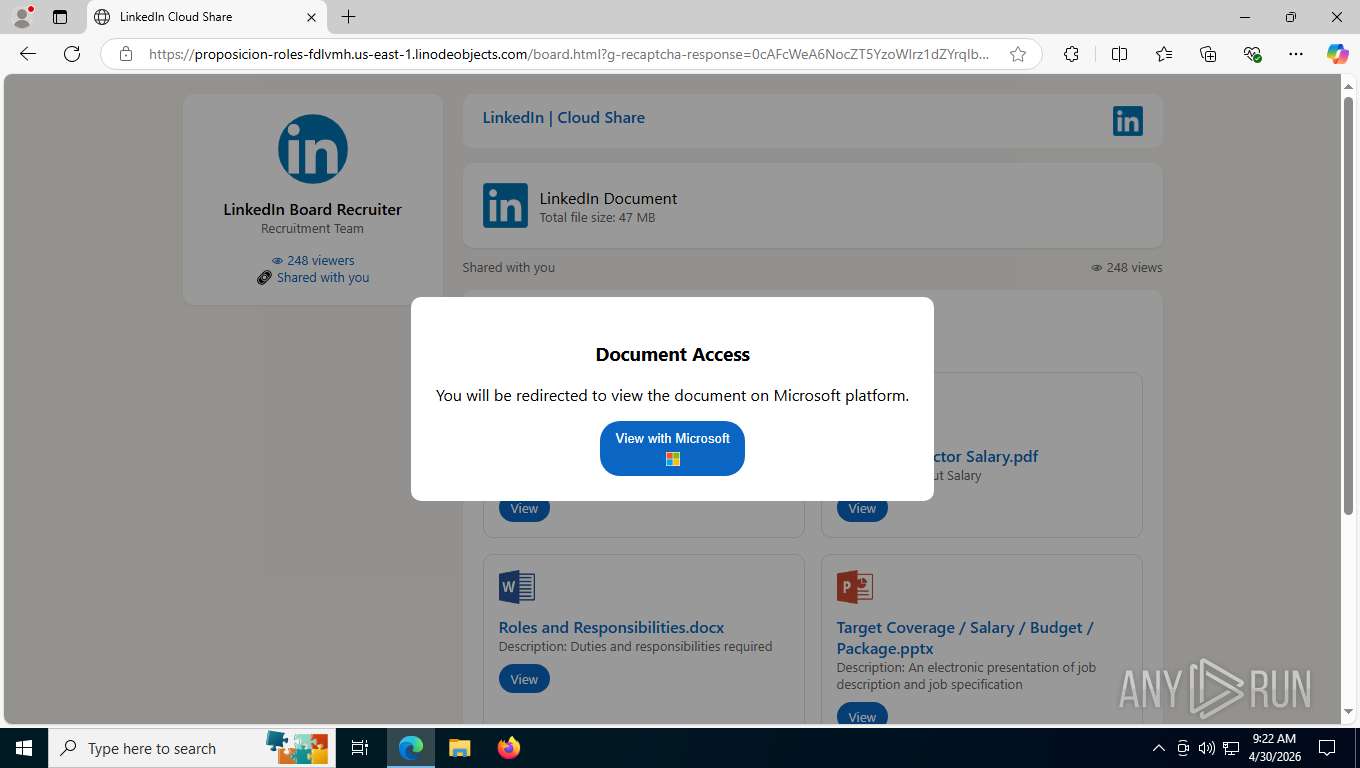Open Target Coverage Salary Budget Package.pptx

[965, 638]
